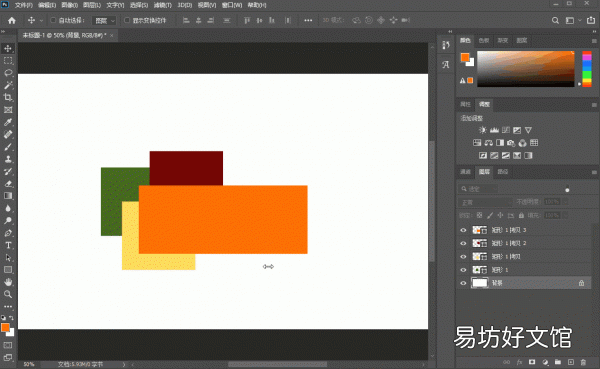Hide the 矩形 1 layer

pyautogui.click(x=463, y=270)
